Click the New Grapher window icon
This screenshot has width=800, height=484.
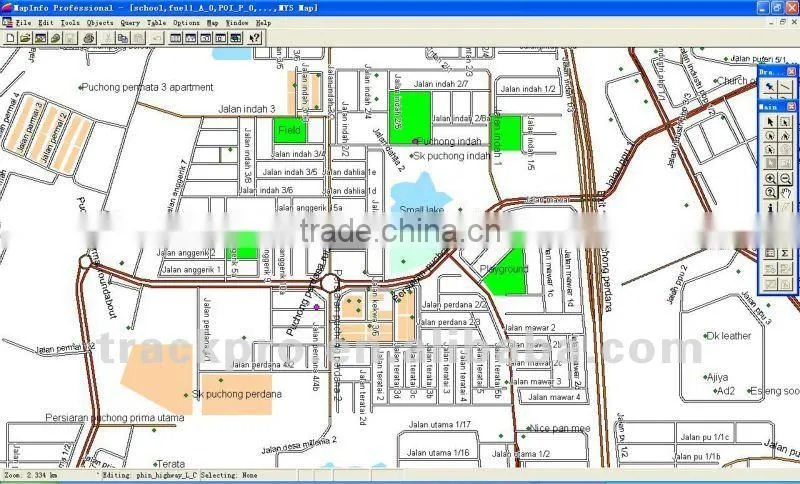coord(206,38)
